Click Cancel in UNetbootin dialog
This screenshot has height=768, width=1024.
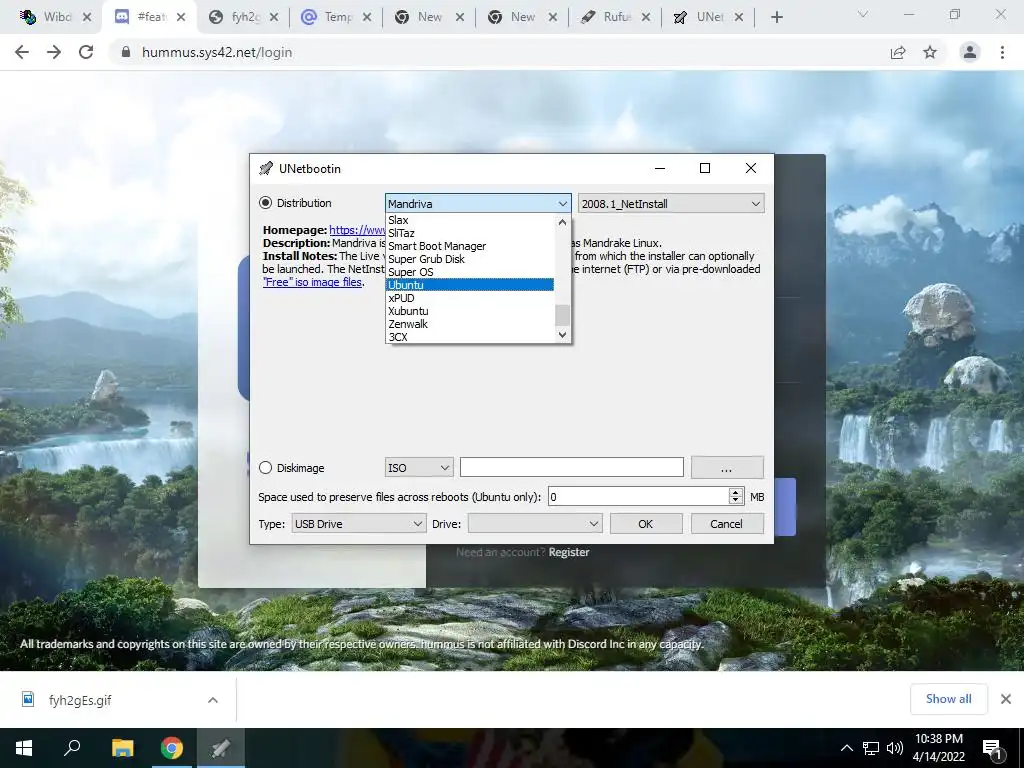pyautogui.click(x=727, y=524)
